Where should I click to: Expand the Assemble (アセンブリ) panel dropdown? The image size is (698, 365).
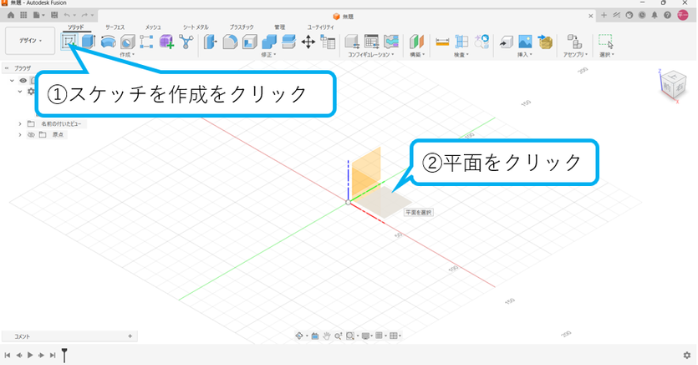coord(576,55)
